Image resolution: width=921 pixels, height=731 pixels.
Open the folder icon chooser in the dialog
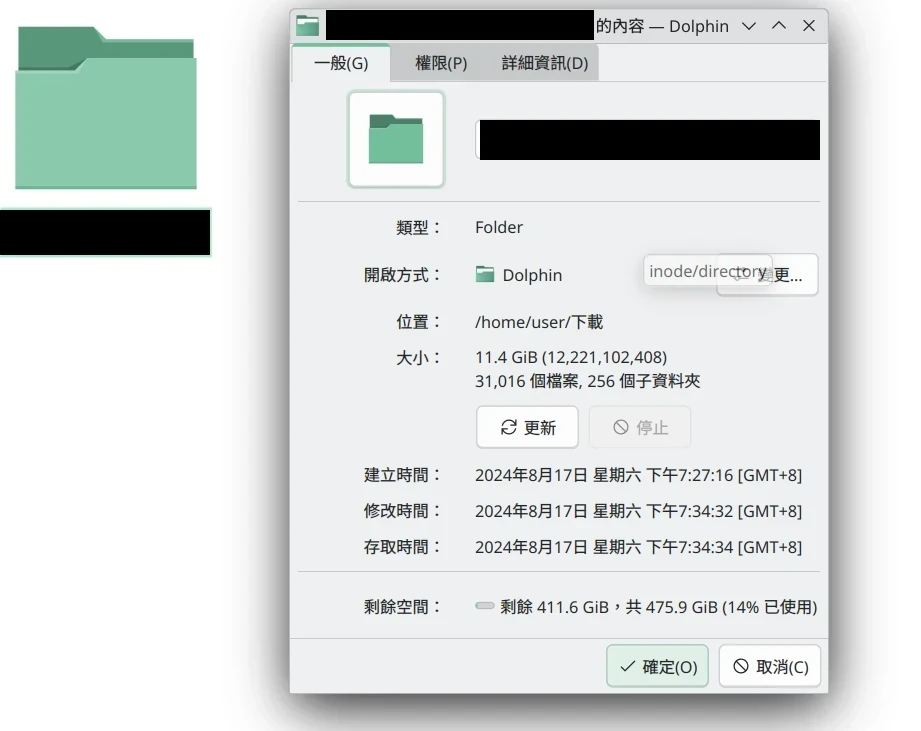click(x=396, y=139)
